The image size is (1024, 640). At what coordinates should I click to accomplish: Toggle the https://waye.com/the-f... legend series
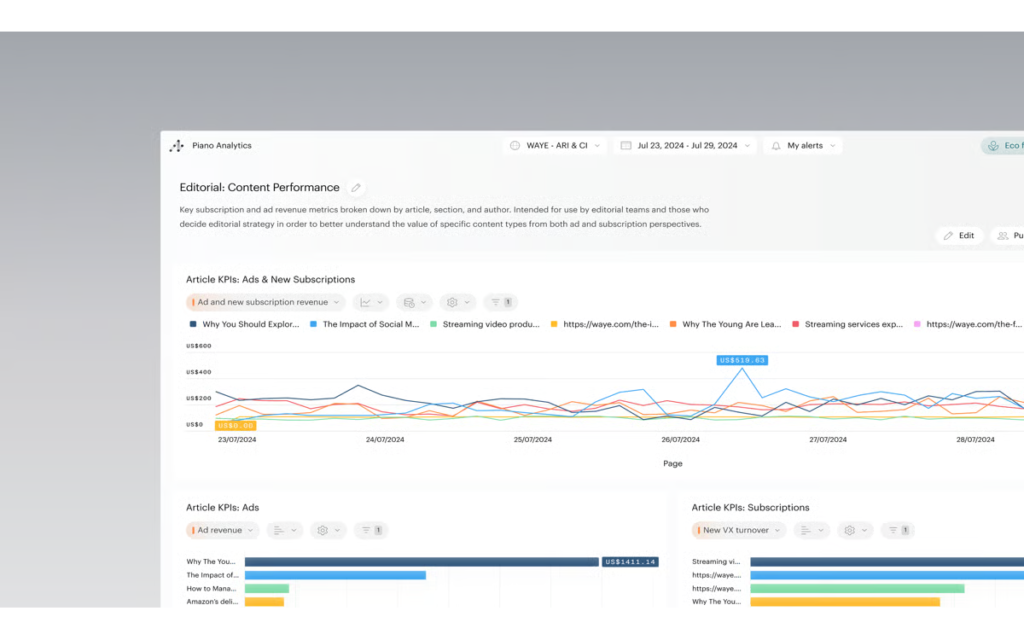coord(968,324)
